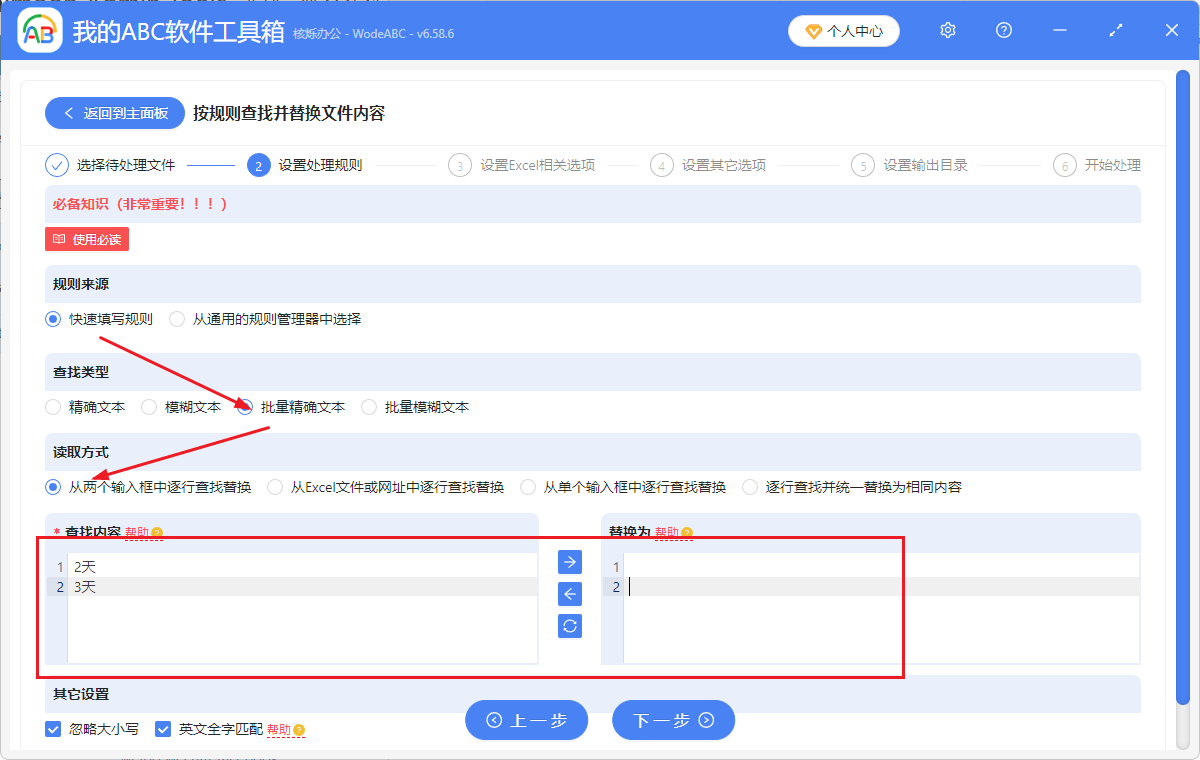Viewport: 1200px width, 760px height.
Task: Open the settings gear icon
Action: [x=947, y=30]
